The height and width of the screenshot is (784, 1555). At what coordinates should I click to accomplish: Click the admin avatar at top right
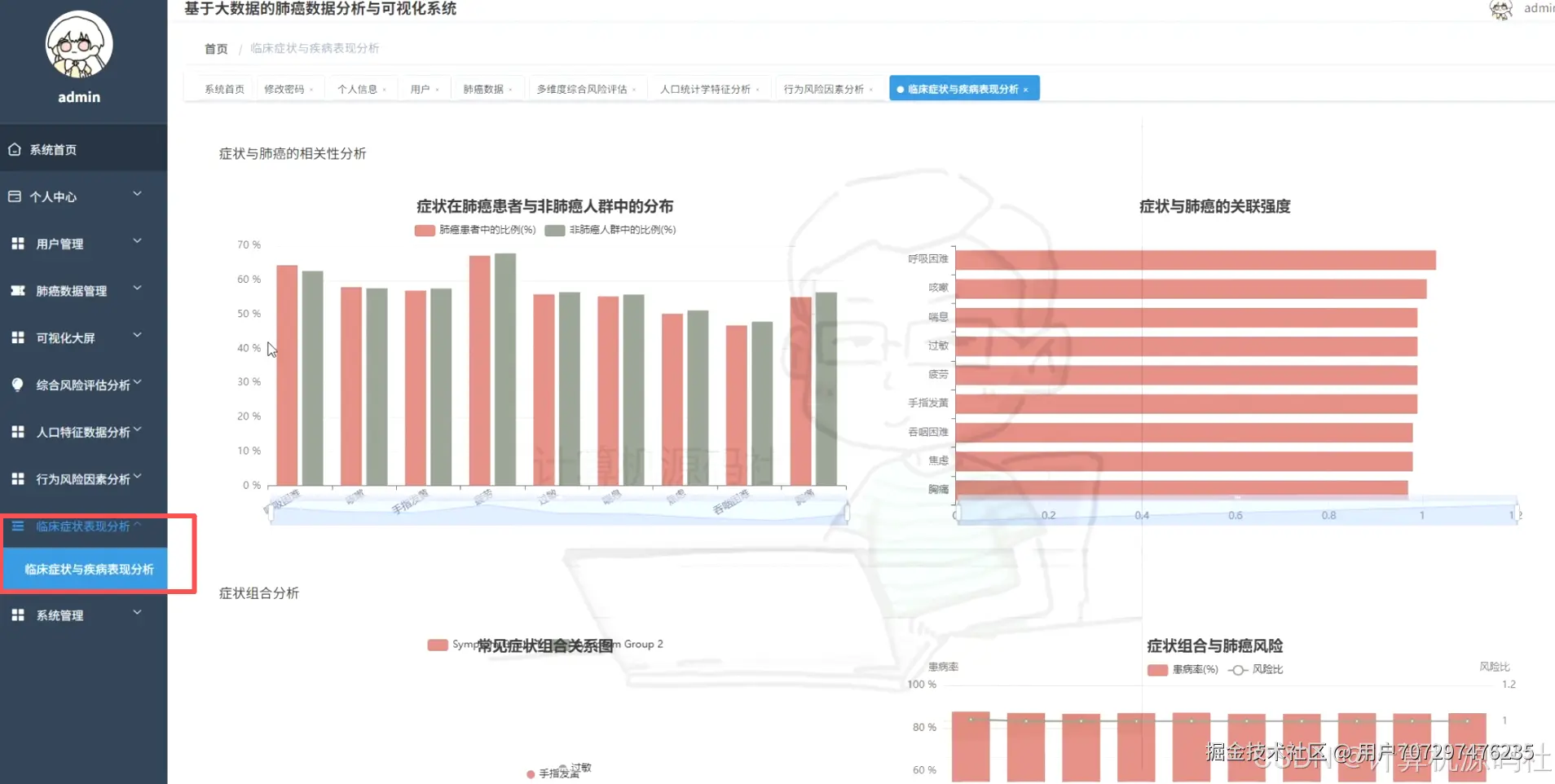[1502, 10]
